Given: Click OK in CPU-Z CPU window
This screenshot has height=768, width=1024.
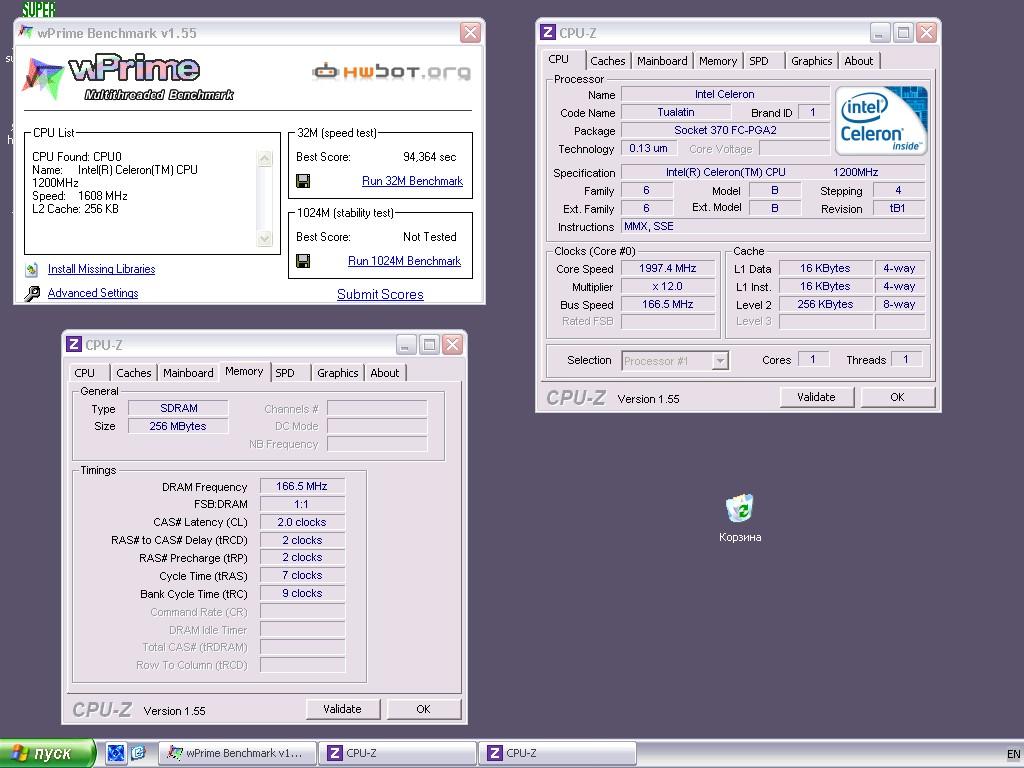Looking at the screenshot, I should [897, 397].
